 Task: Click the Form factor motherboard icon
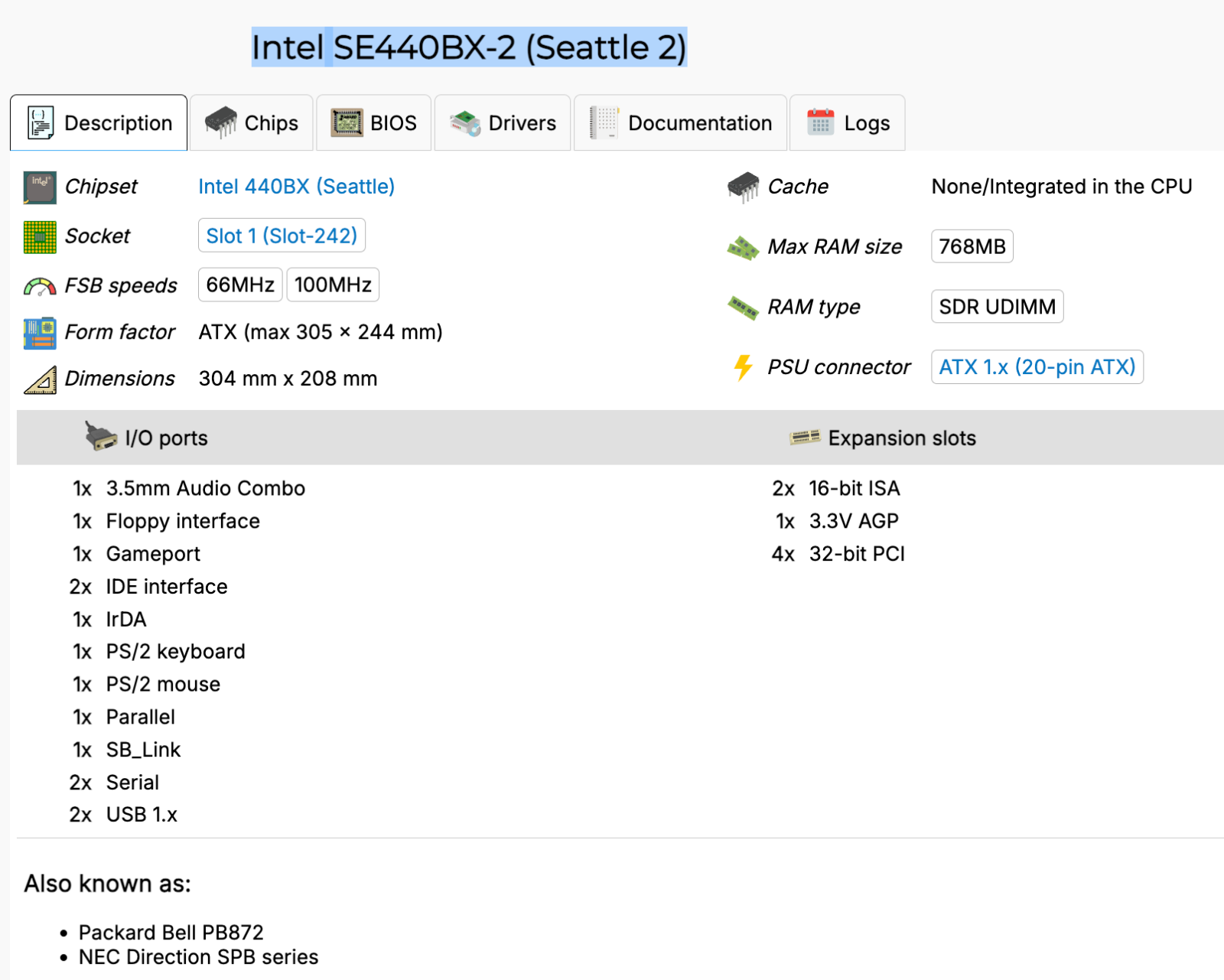(40, 333)
